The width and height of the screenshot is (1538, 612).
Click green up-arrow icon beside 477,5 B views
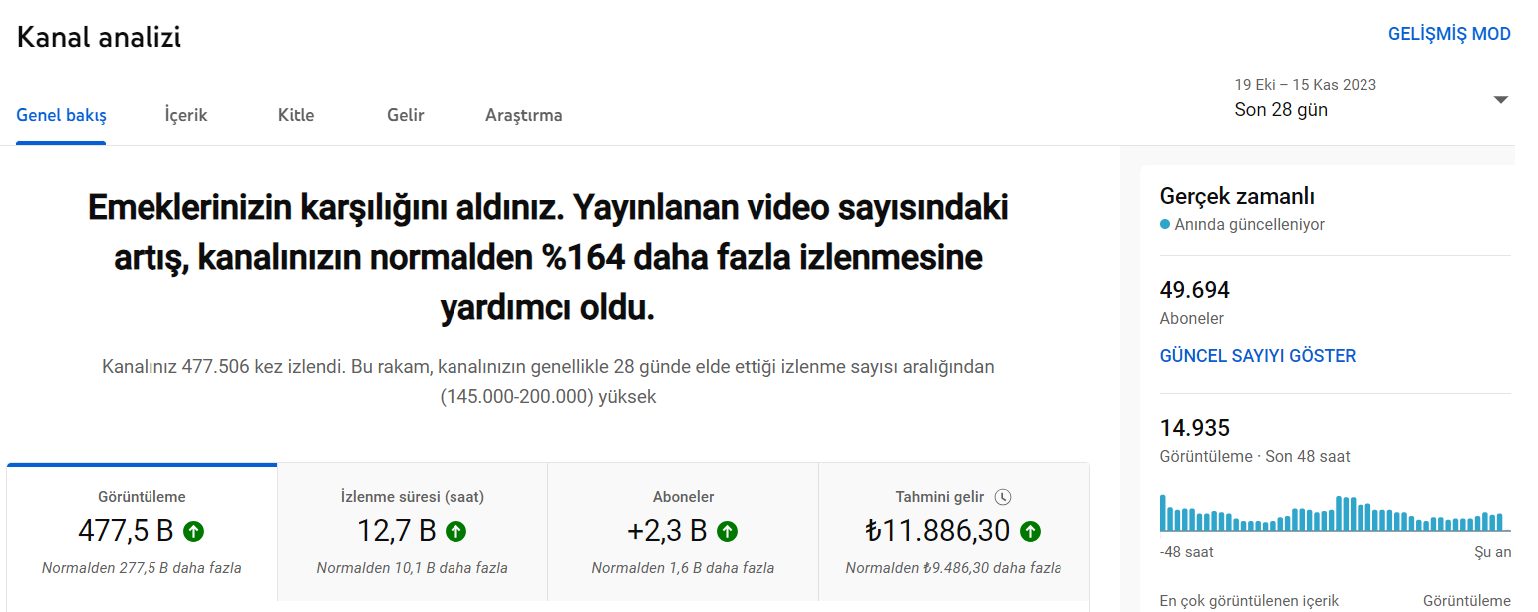(x=194, y=531)
